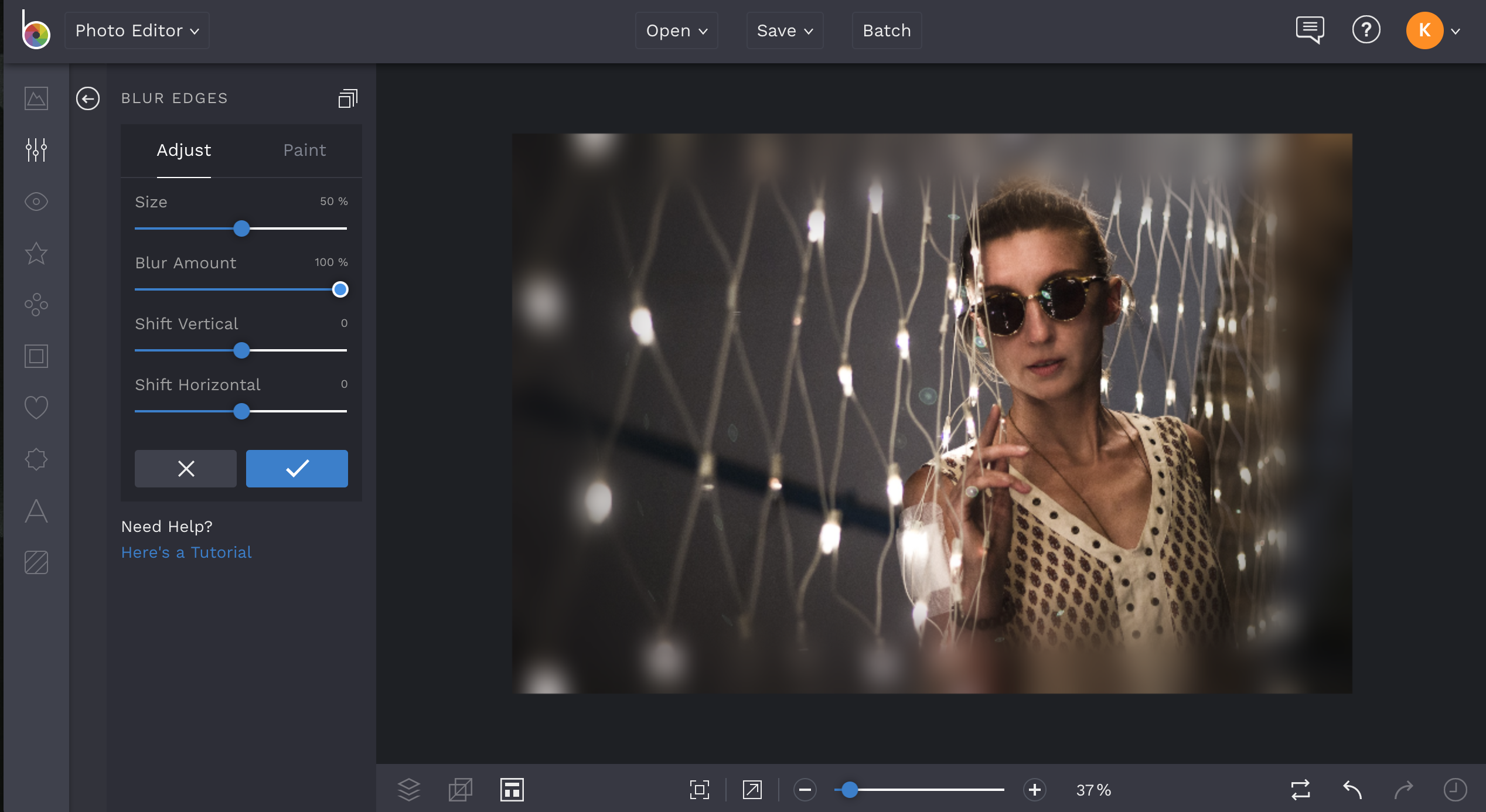Click the Shift Horizontal slider handle
Screen dimensions: 1486x812
241,411
